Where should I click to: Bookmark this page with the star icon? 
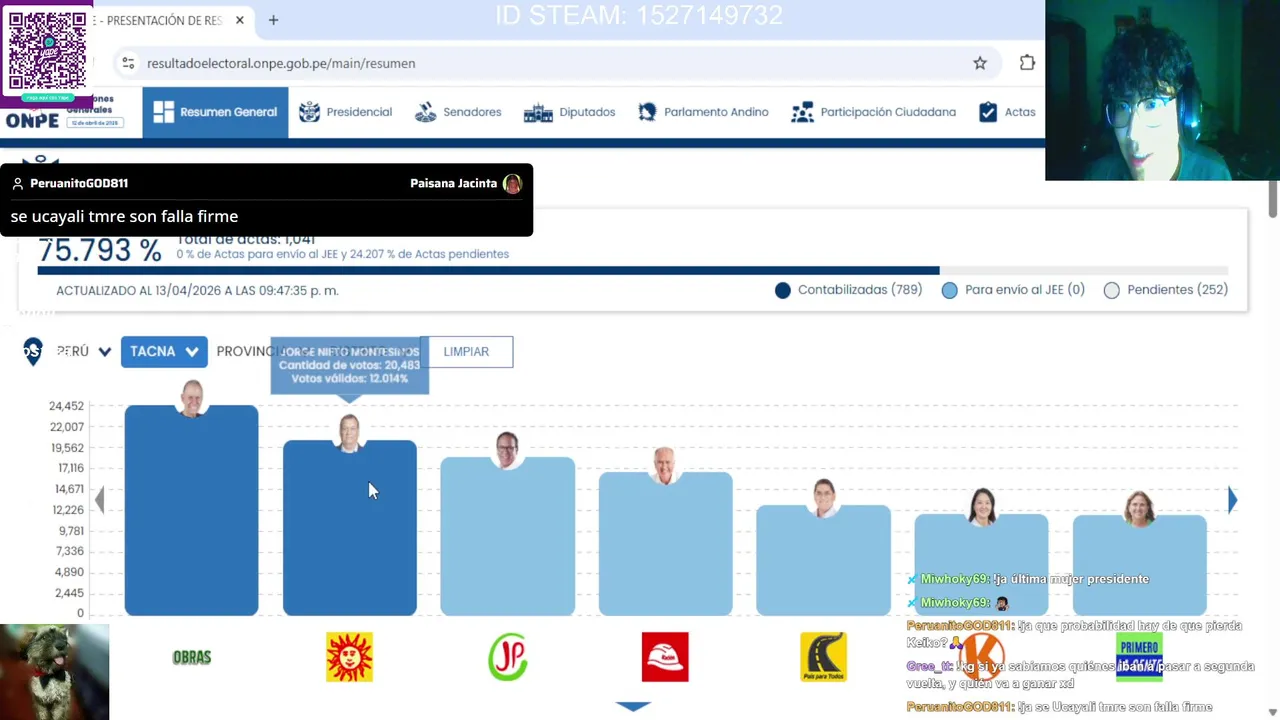click(980, 63)
